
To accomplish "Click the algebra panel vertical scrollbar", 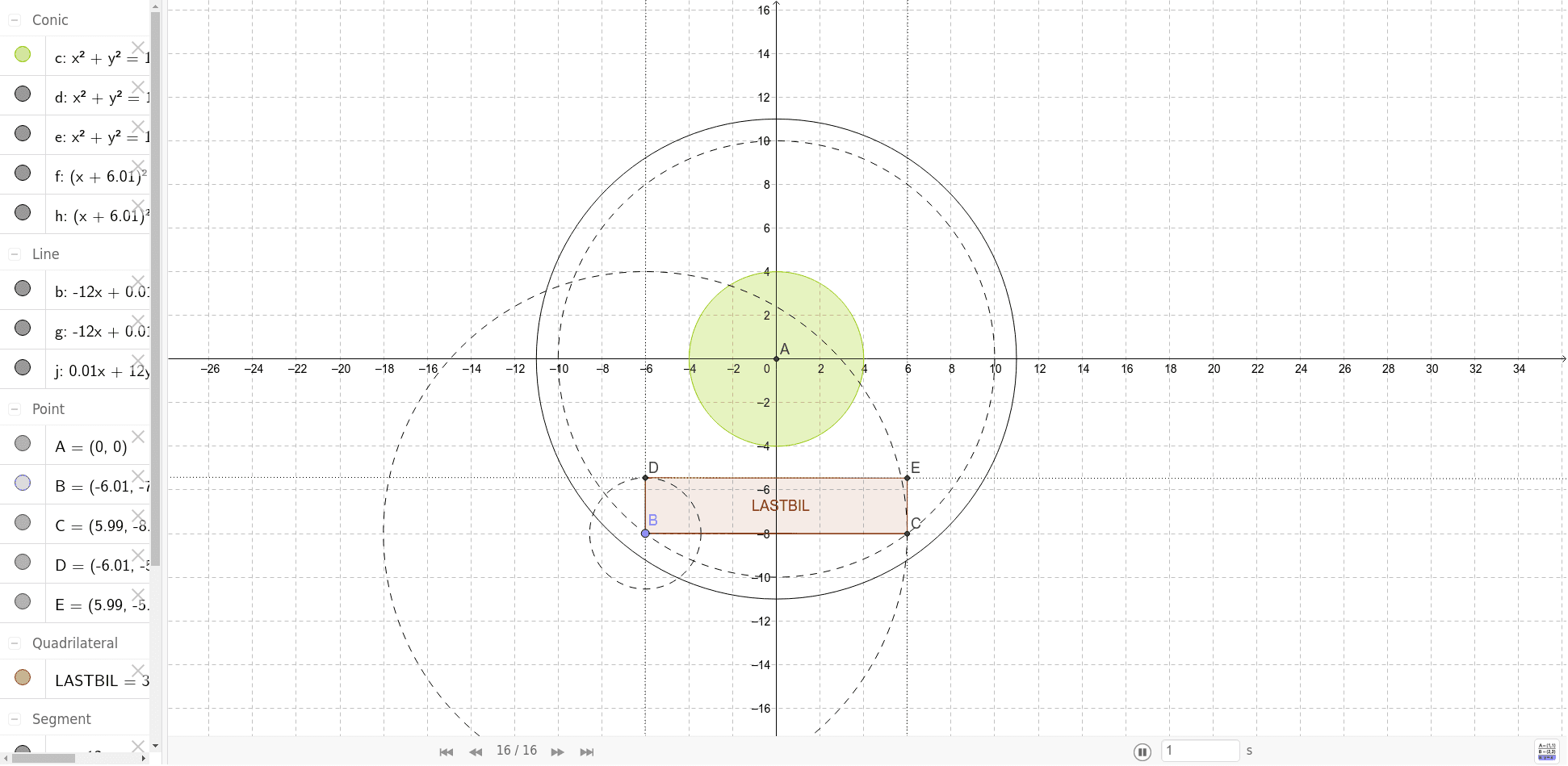I will 155,288.
